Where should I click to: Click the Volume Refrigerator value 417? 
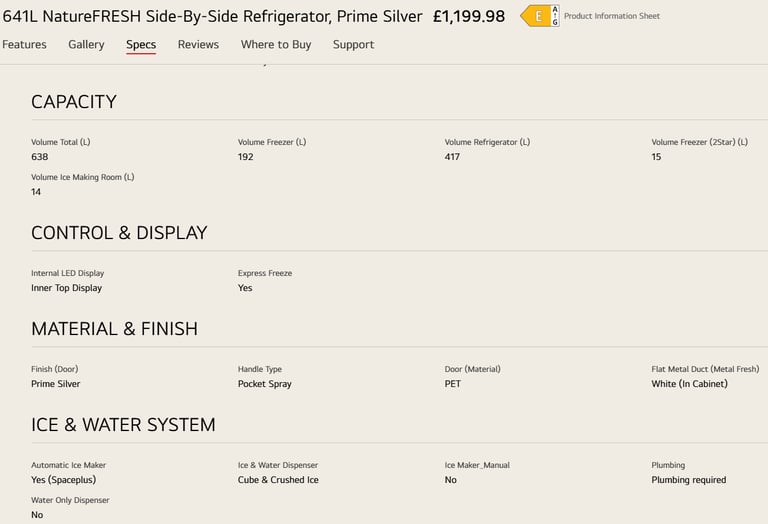(452, 157)
